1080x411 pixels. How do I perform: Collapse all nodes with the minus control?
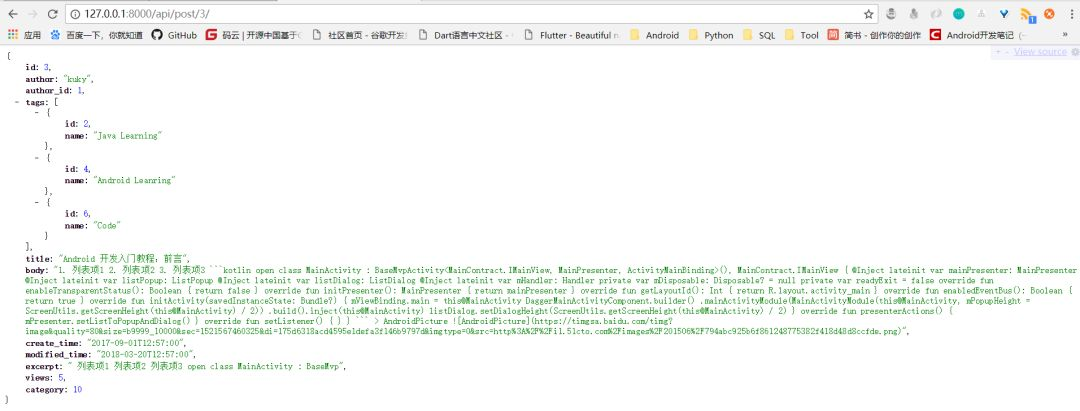1007,52
